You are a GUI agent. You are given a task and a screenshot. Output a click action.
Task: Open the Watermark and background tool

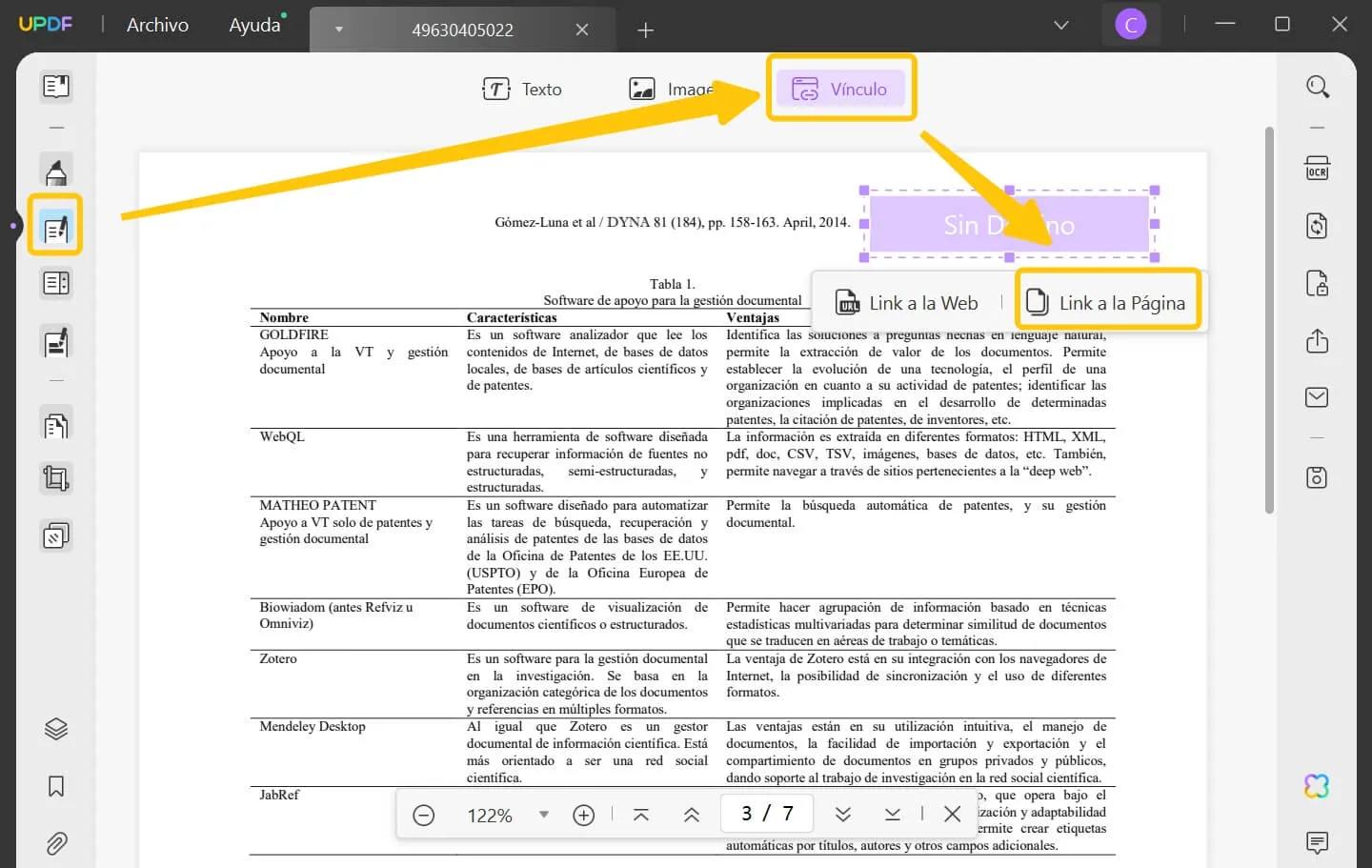56,536
